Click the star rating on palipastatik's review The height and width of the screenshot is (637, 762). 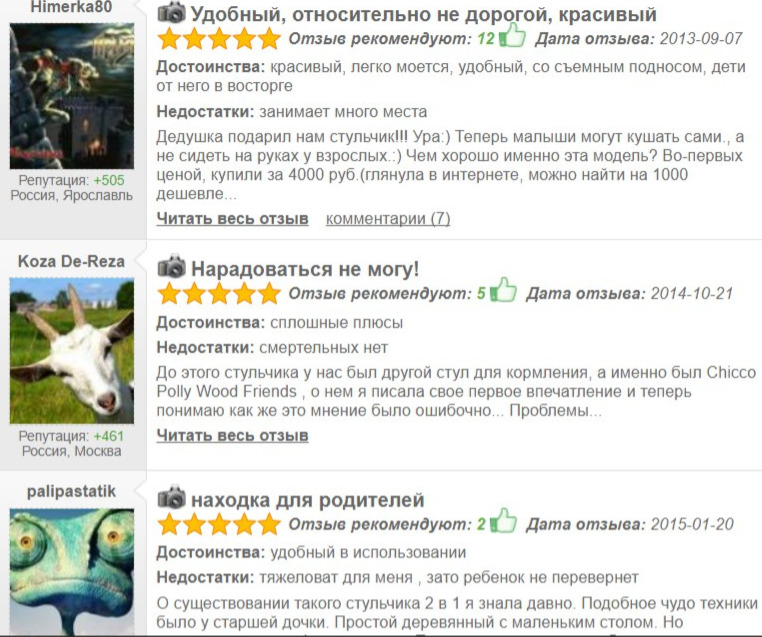coord(219,524)
